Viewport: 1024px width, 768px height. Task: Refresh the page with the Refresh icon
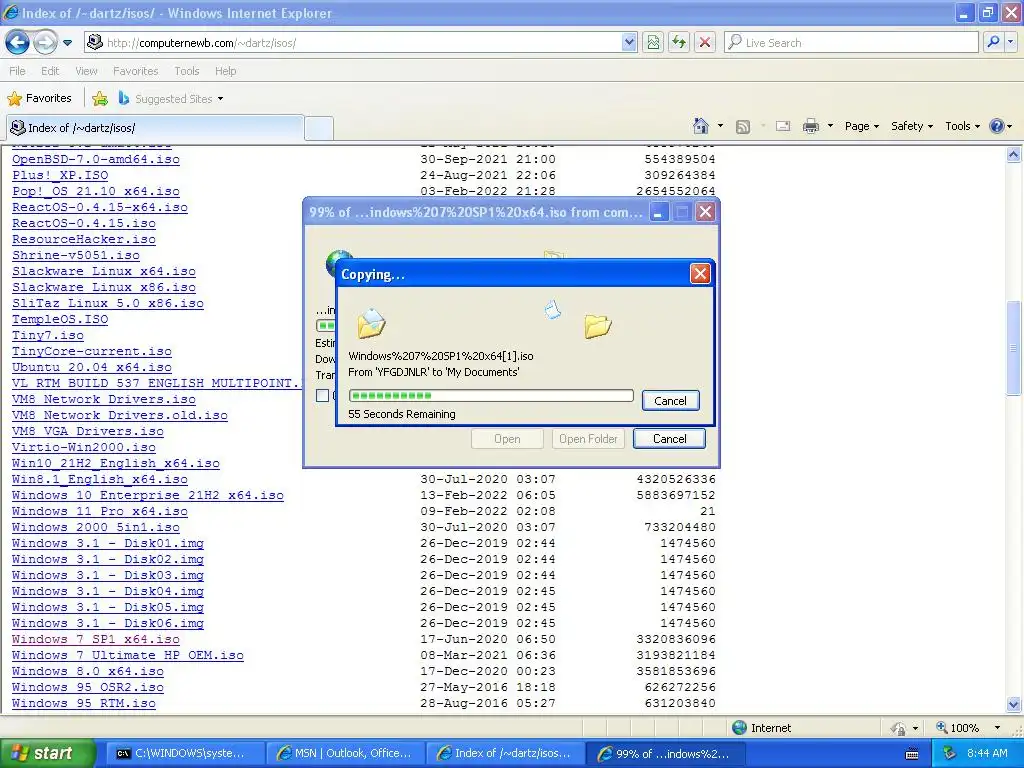tap(679, 42)
